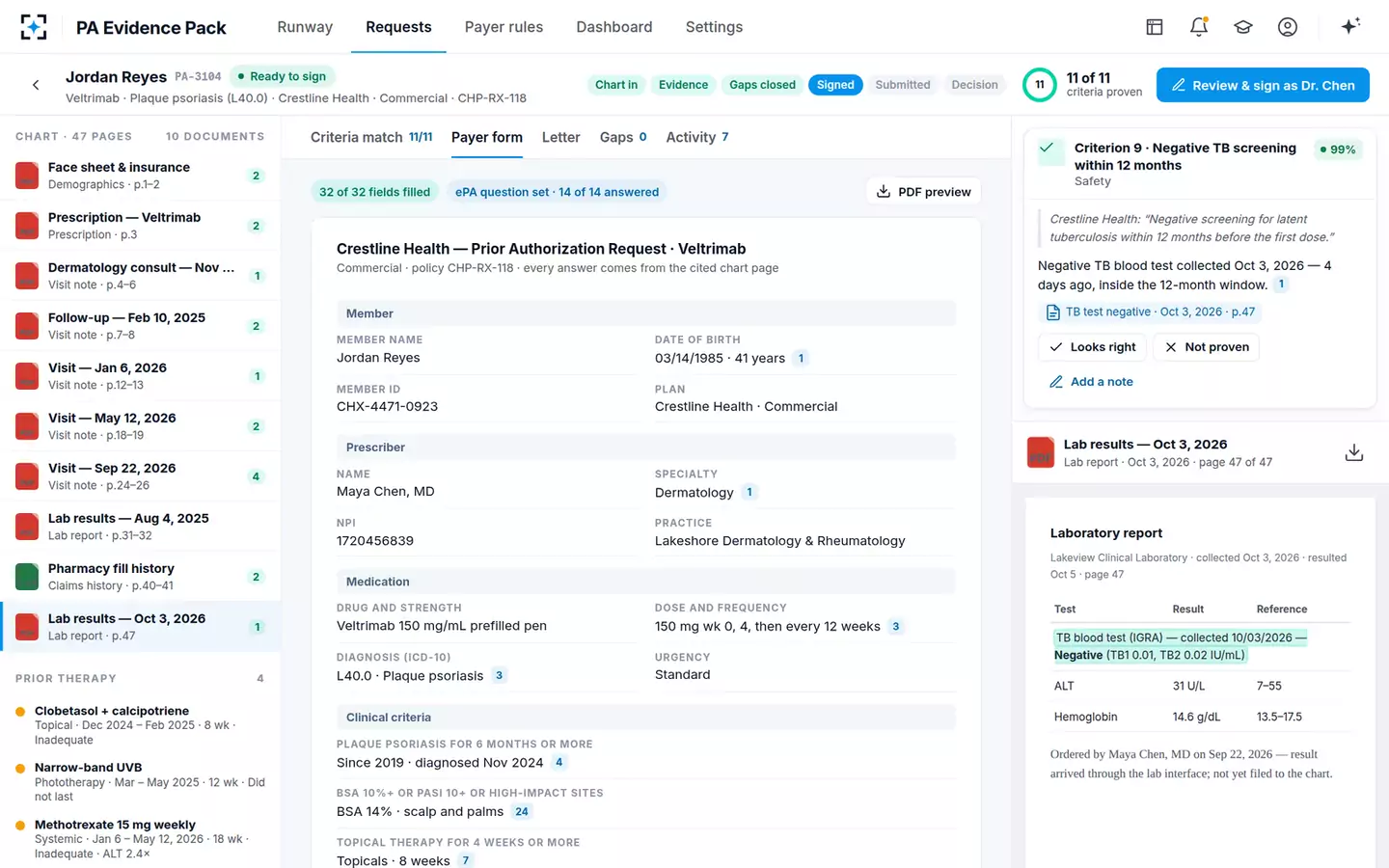Click the graduation cap help icon

pyautogui.click(x=1243, y=27)
